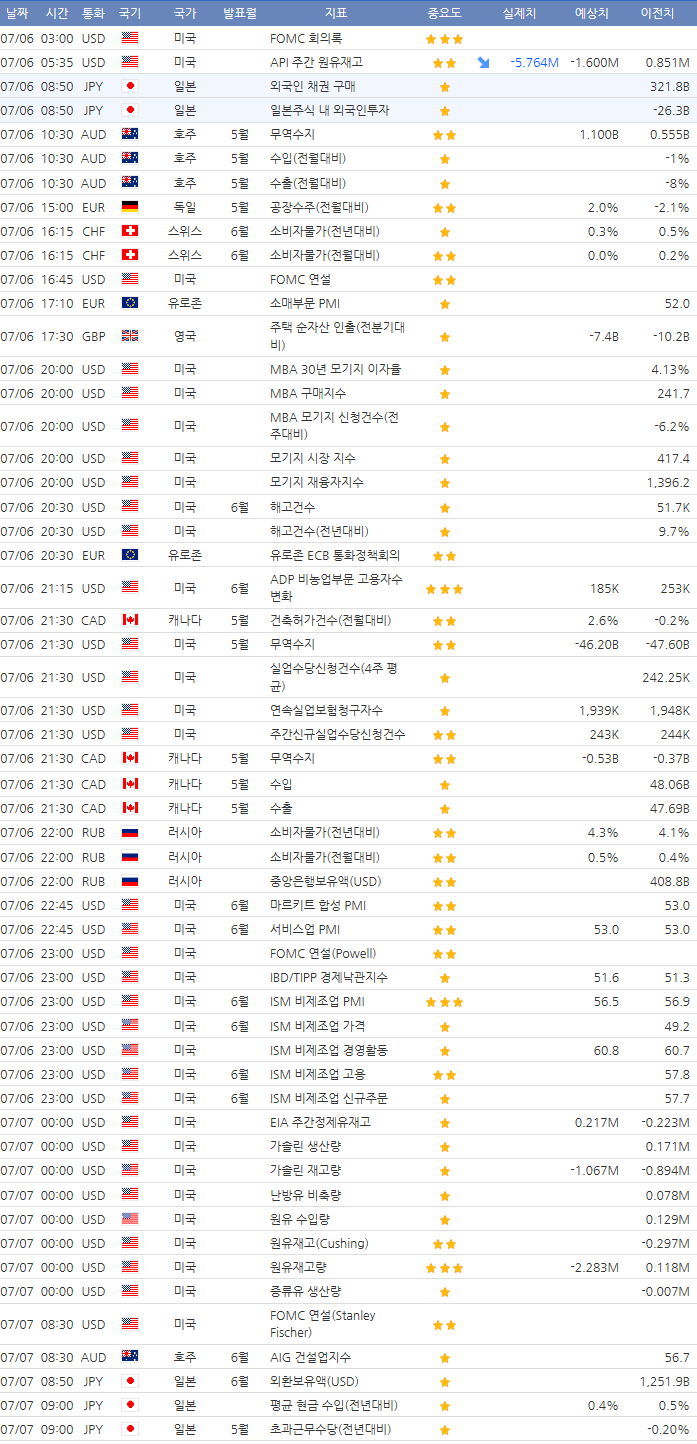Select the 난방유 비축량 indicator

[305, 1195]
